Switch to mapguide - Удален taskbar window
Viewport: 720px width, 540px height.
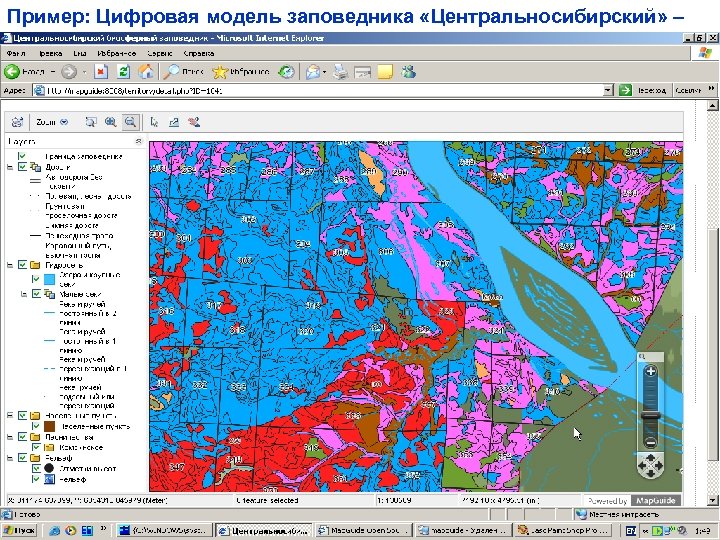463,531
